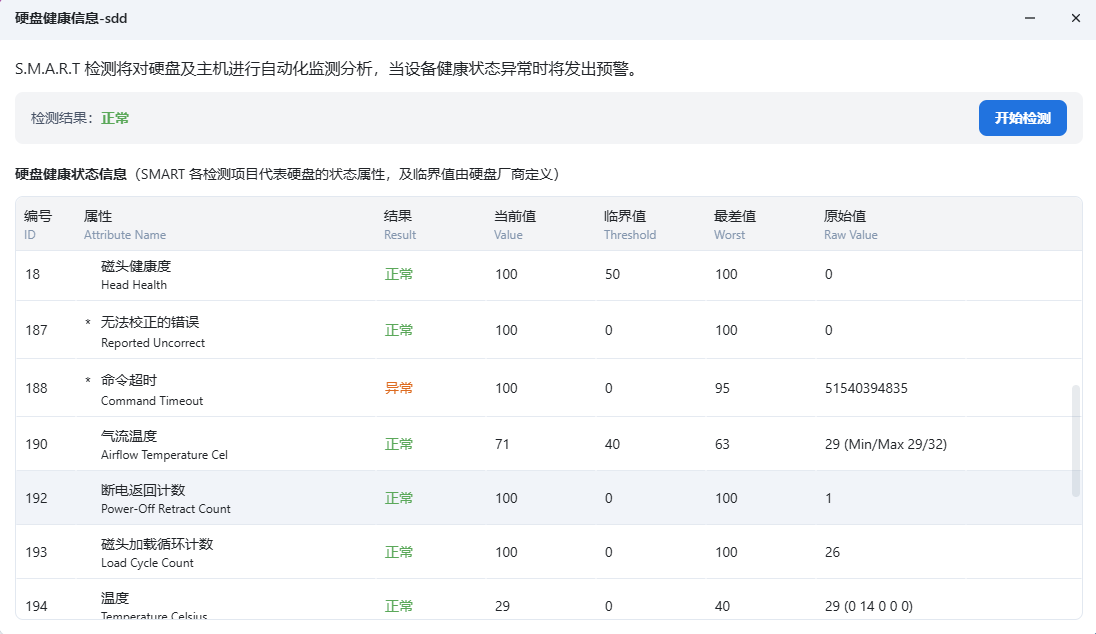Click threshold value 50 for Head Health
Image resolution: width=1096 pixels, height=634 pixels.
612,274
